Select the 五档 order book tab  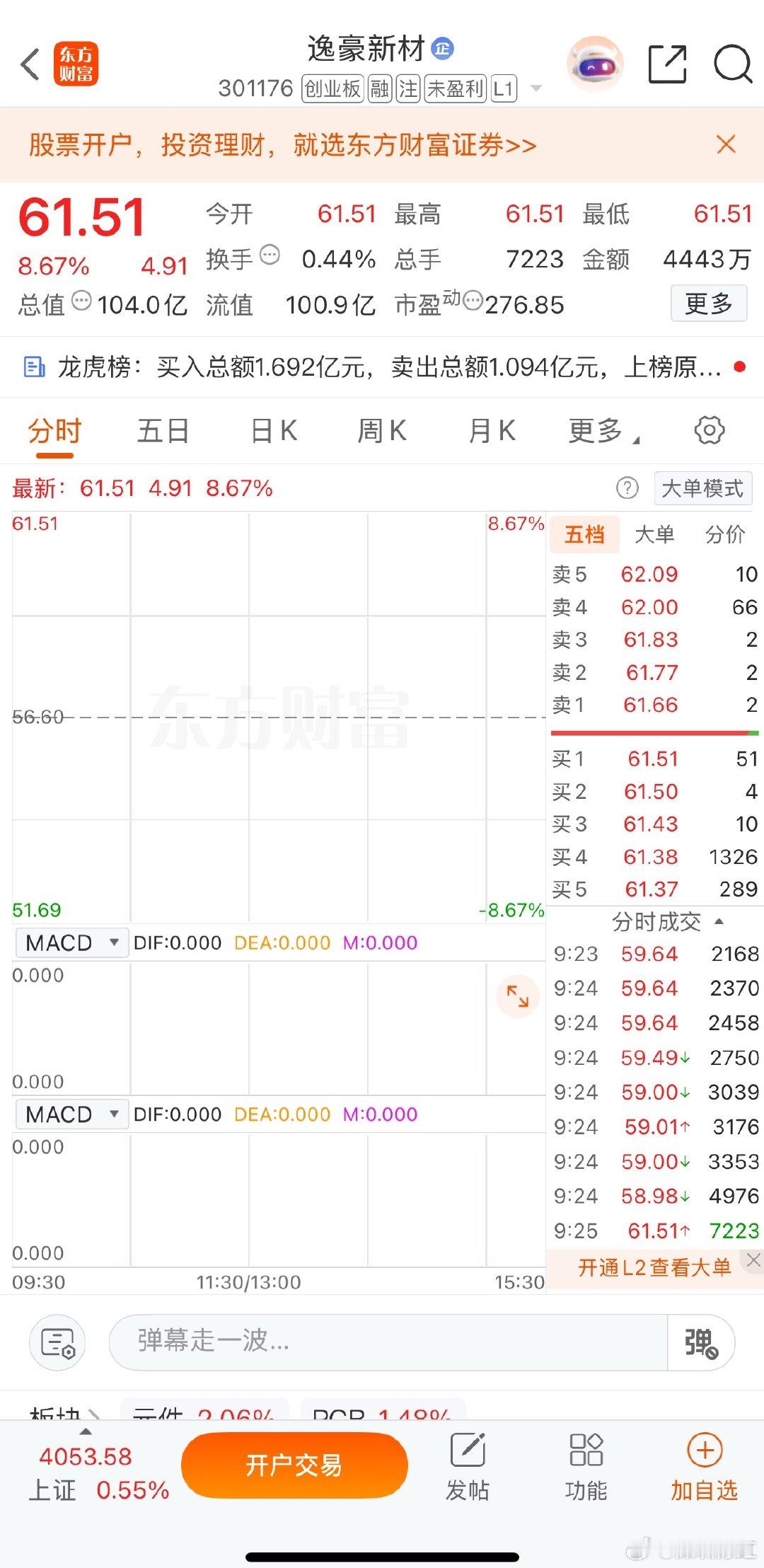(584, 534)
